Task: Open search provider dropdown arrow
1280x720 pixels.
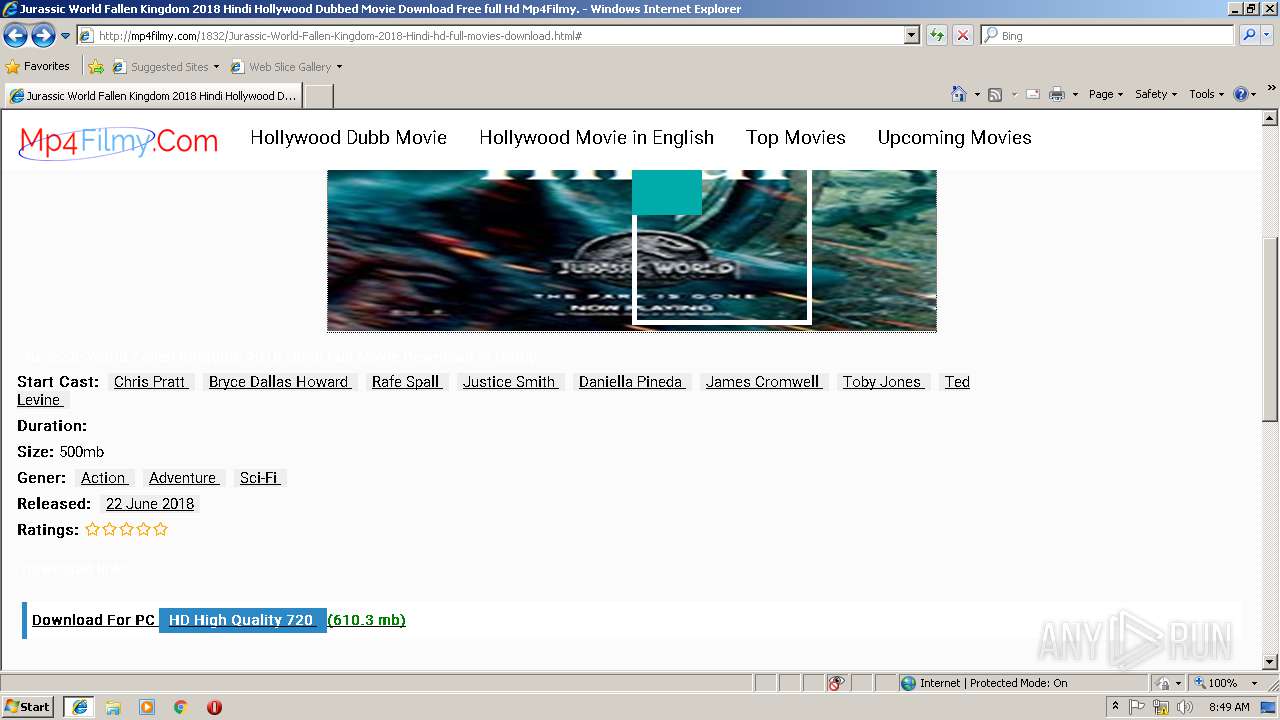Action: pos(1267,36)
